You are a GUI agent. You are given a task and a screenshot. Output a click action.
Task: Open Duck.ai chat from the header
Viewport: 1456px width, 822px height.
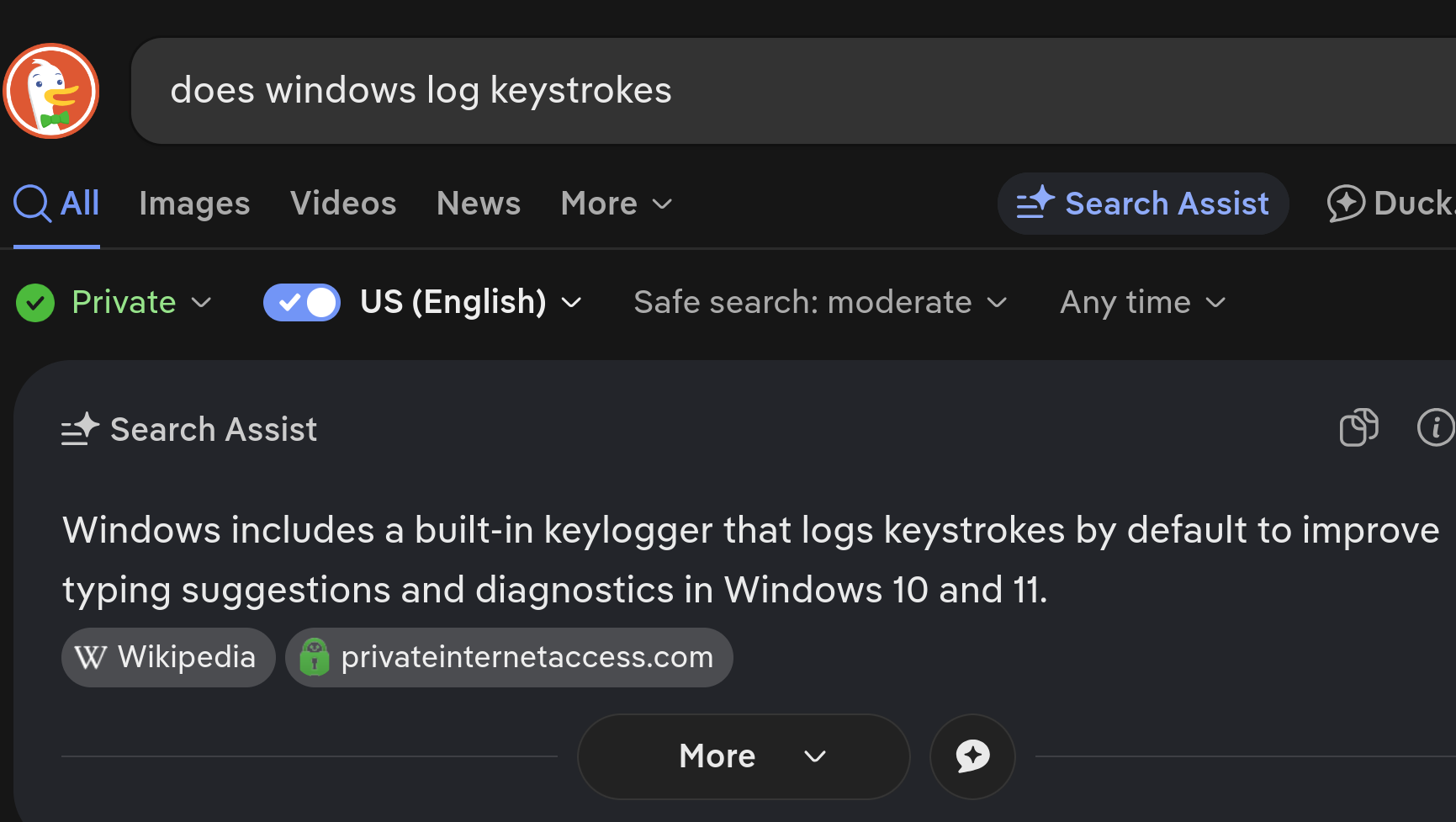pyautogui.click(x=1391, y=204)
